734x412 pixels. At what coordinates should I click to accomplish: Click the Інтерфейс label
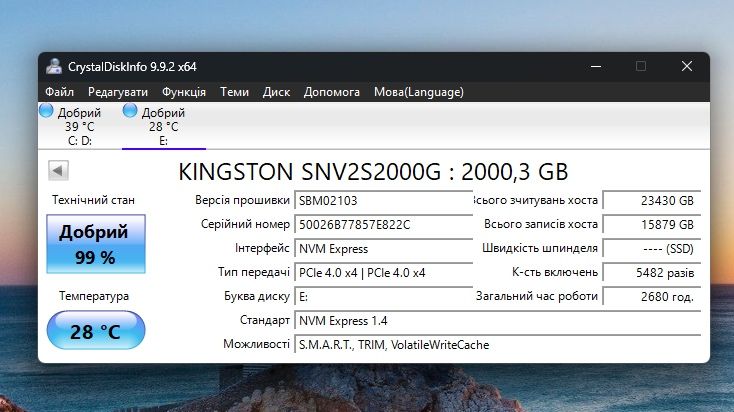[262, 248]
